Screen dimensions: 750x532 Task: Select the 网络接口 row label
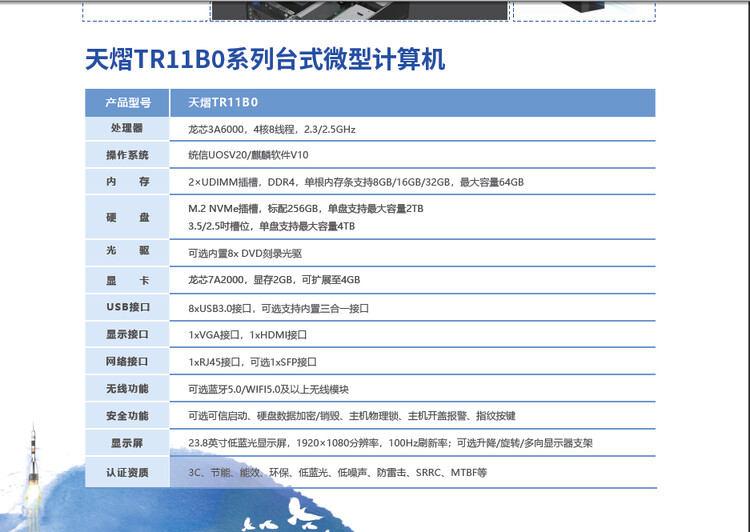pos(127,362)
